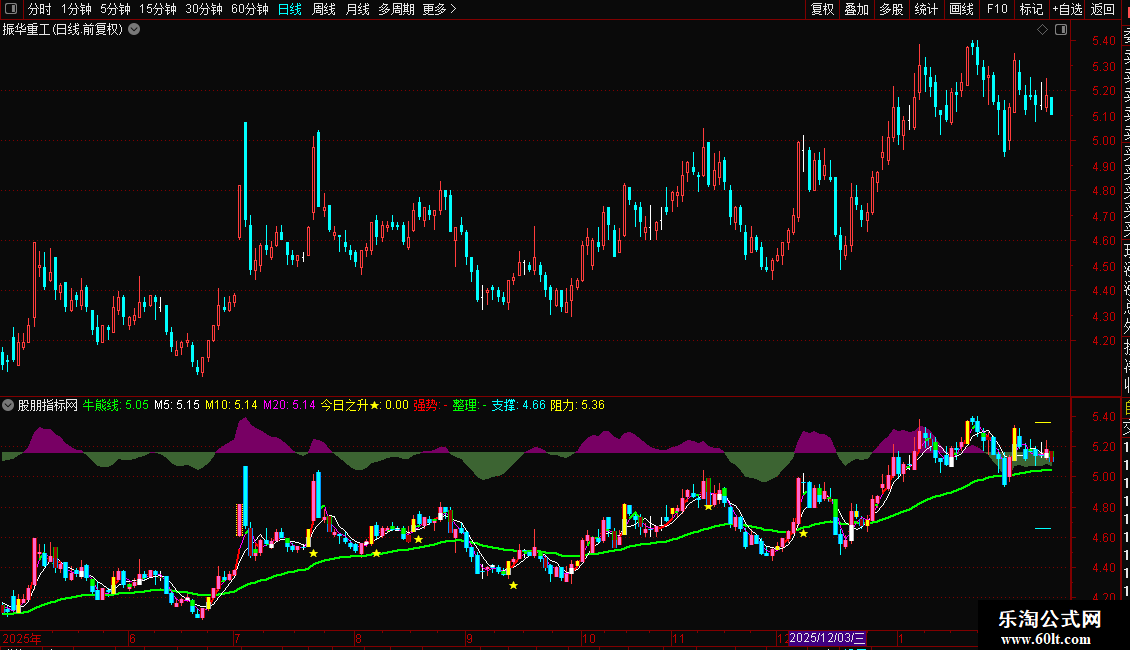Screen dimensions: 1130x650
Task: Open F10 company info
Action: pos(997,9)
